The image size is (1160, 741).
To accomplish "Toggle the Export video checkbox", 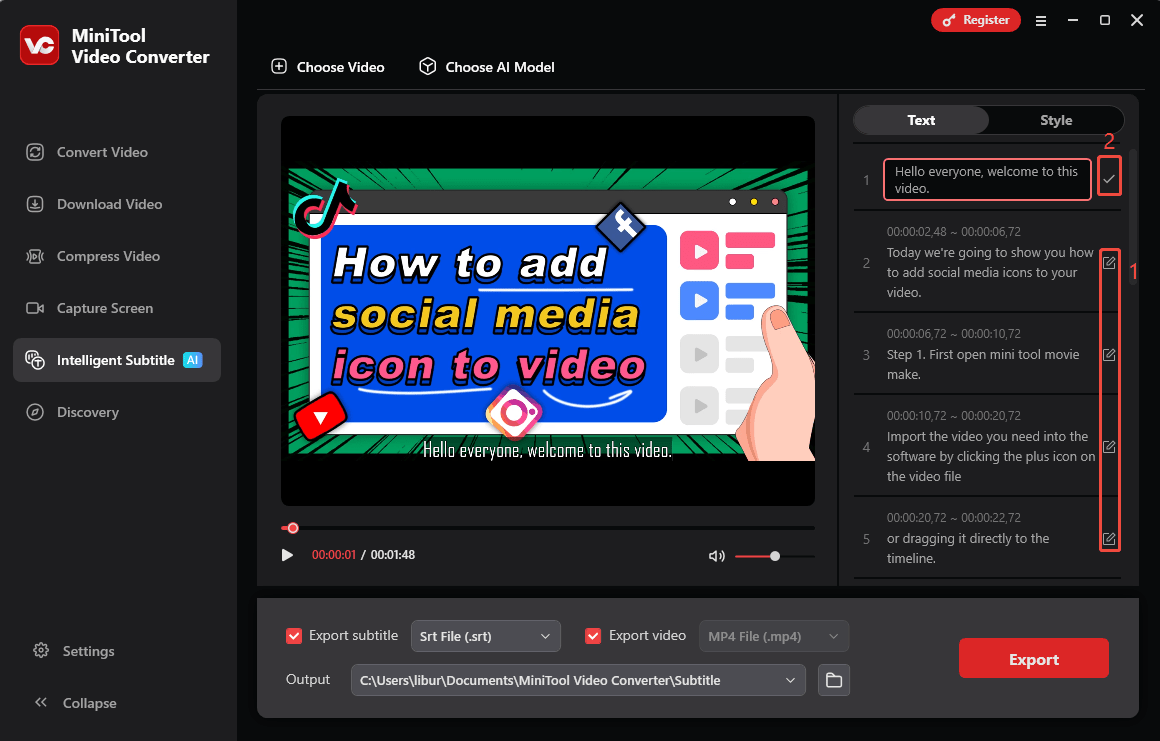I will pos(593,636).
